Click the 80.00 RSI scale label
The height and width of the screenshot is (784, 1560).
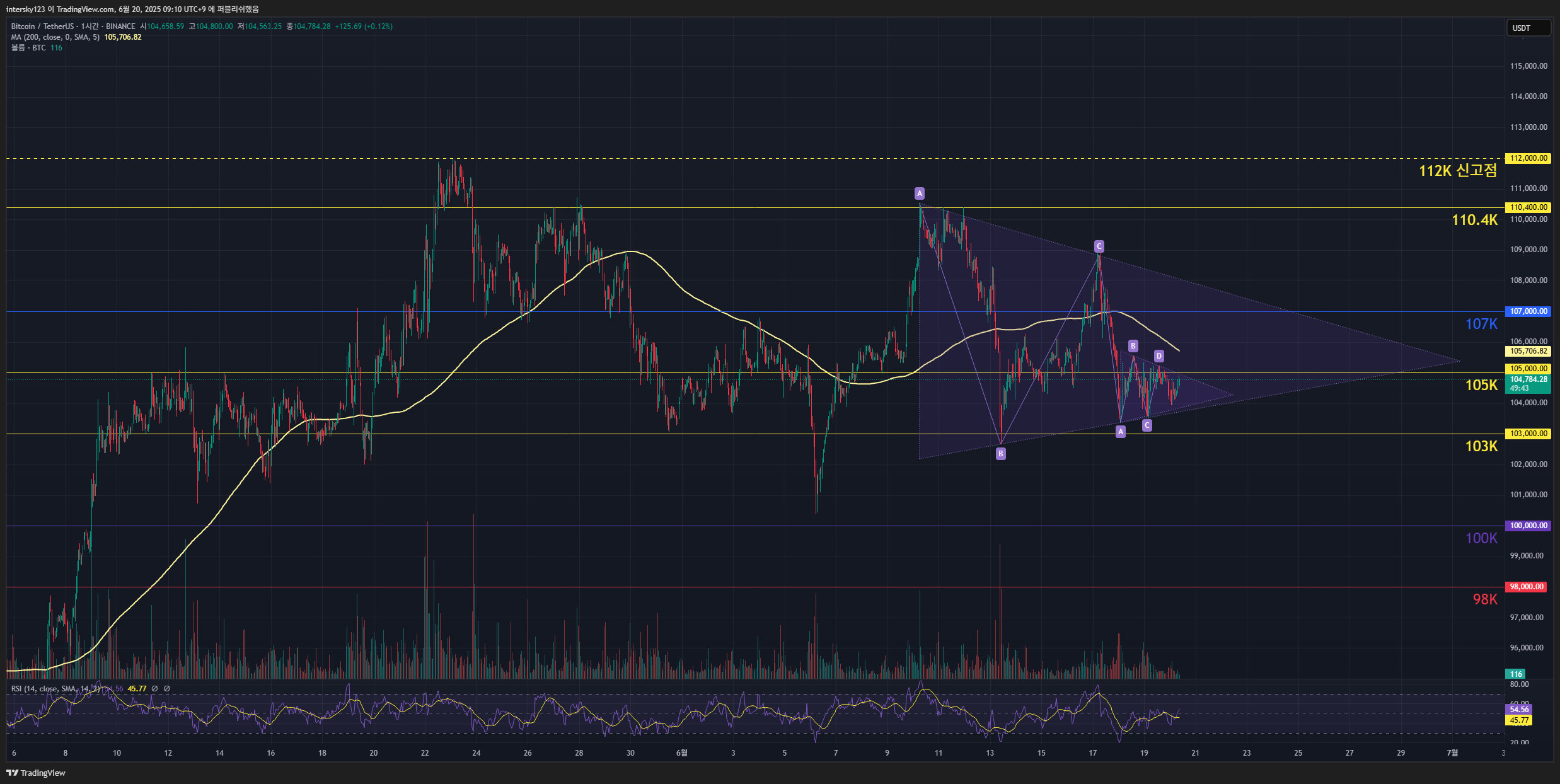click(1519, 684)
